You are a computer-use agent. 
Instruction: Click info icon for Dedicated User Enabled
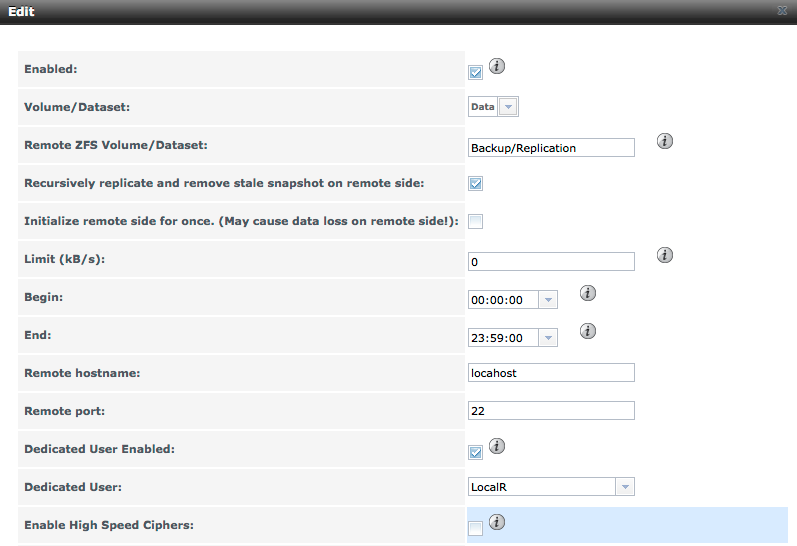(497, 446)
